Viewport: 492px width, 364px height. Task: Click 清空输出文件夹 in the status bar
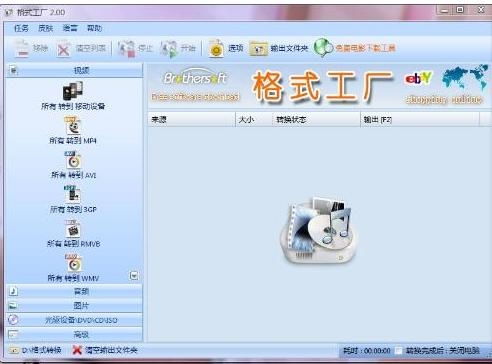coord(105,350)
